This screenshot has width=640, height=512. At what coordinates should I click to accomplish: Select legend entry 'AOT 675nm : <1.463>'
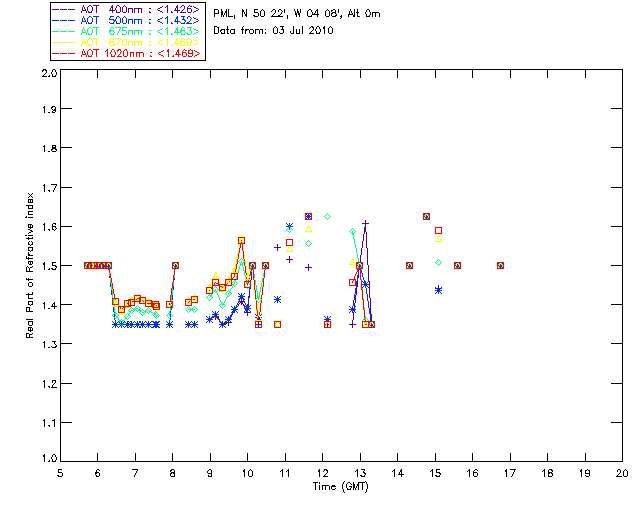click(x=127, y=31)
